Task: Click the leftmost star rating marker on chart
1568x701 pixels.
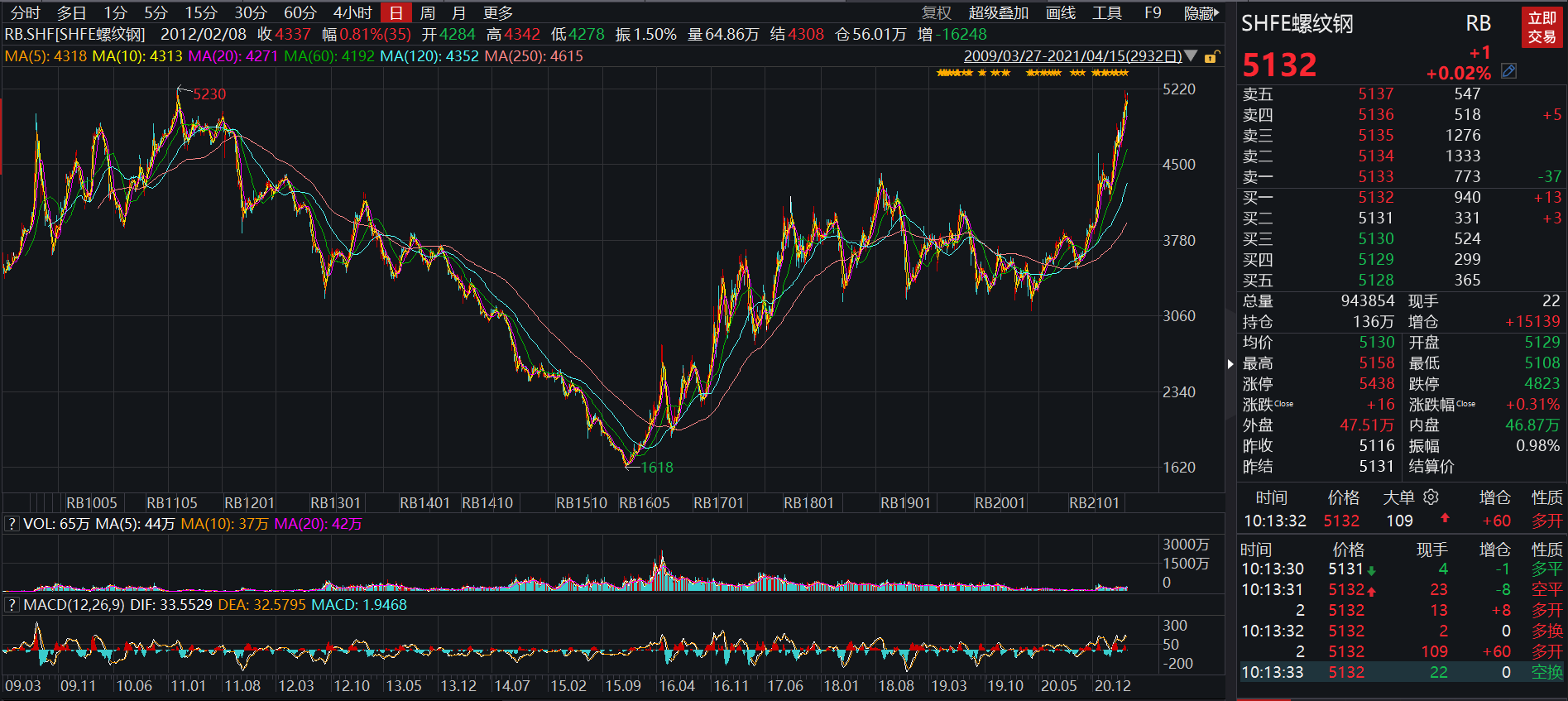Action: (x=941, y=73)
